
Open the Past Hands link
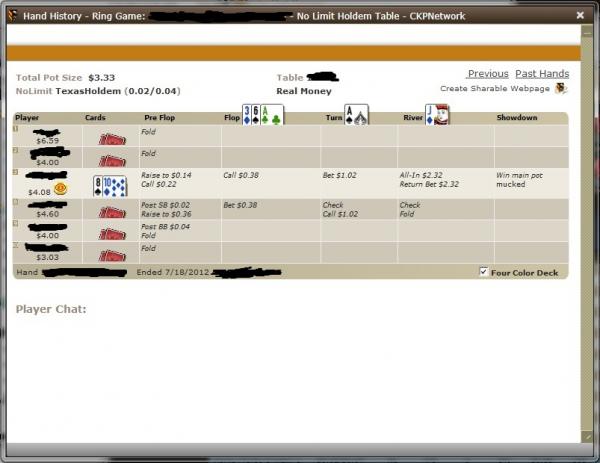(x=541, y=74)
